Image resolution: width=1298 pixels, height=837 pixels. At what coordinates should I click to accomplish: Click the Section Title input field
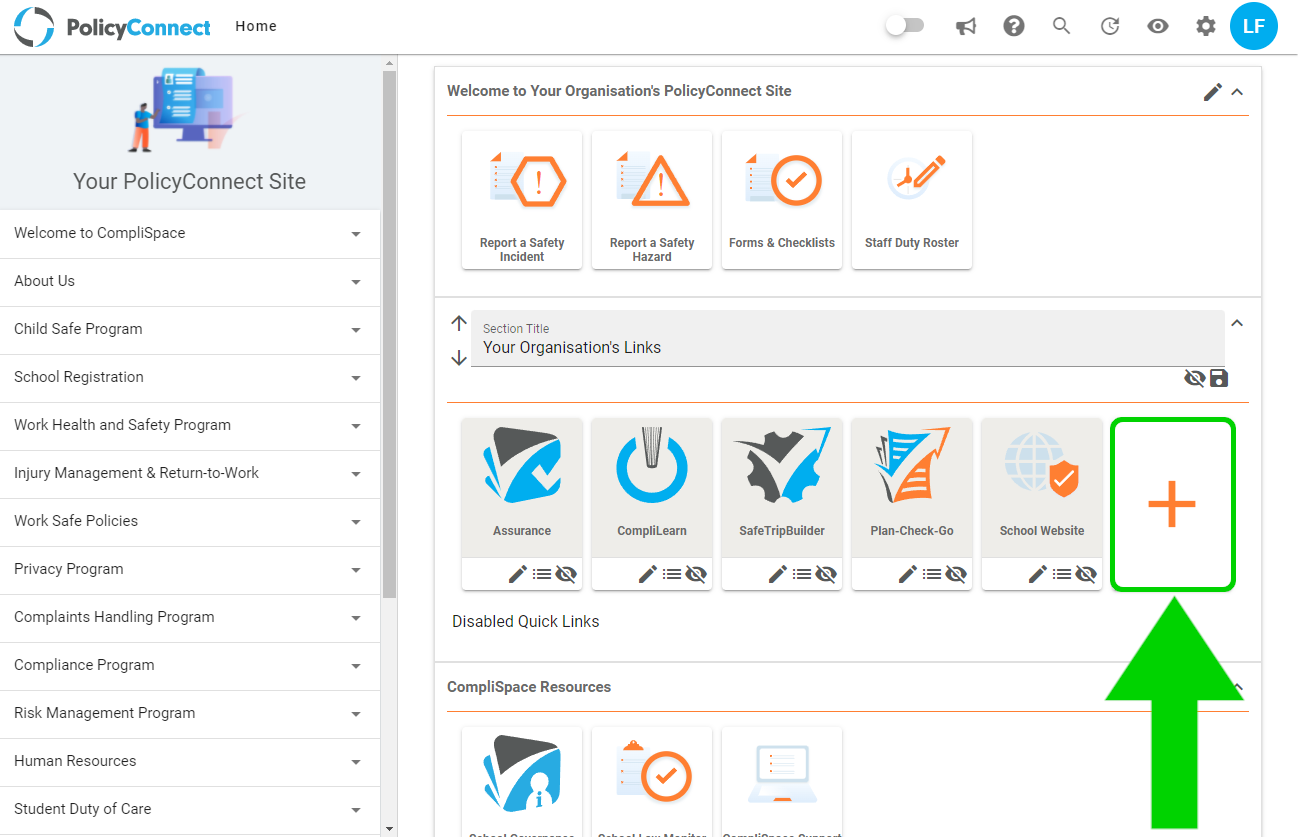[x=848, y=338]
